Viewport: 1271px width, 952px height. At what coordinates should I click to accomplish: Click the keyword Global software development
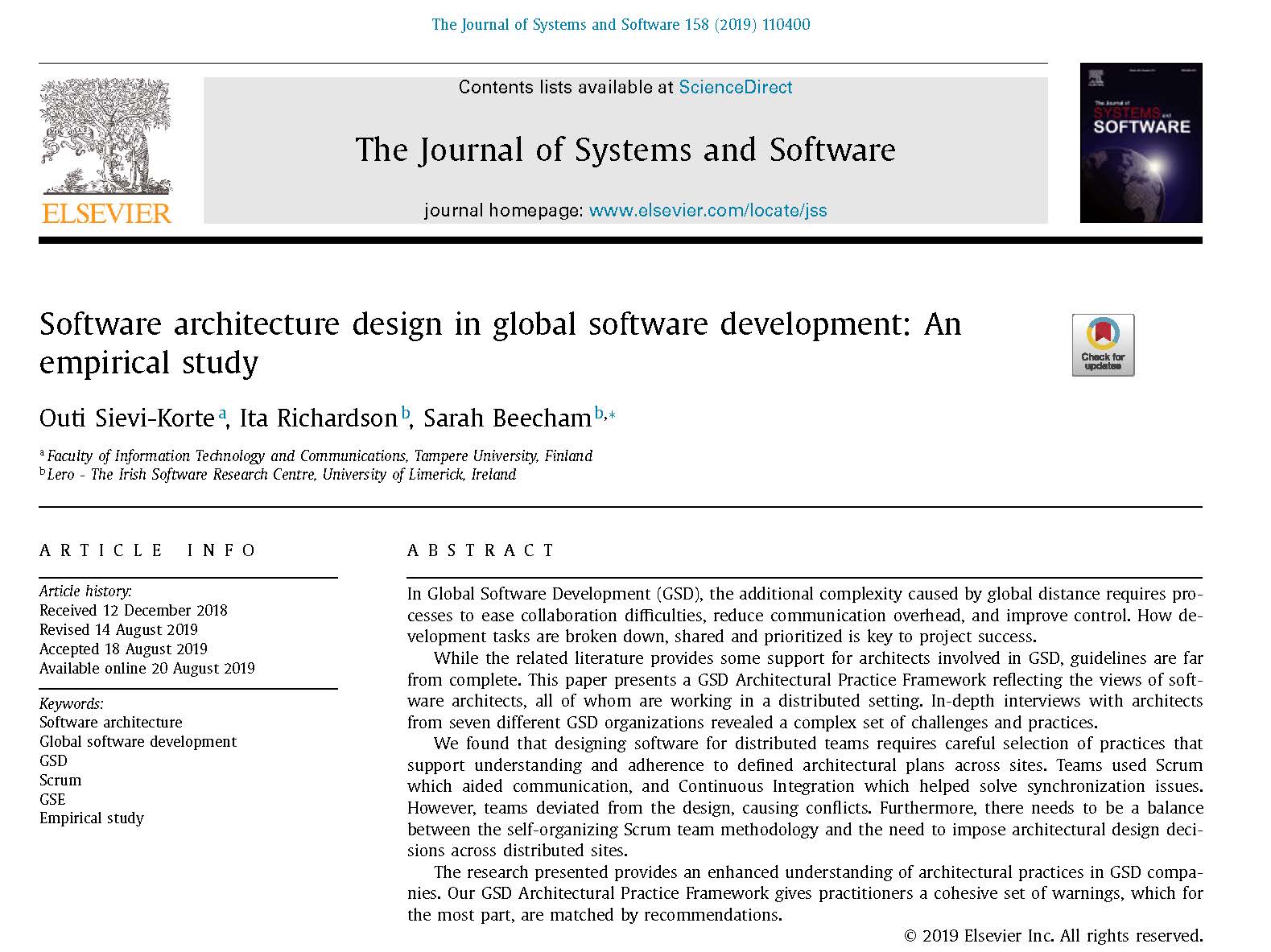[x=138, y=741]
